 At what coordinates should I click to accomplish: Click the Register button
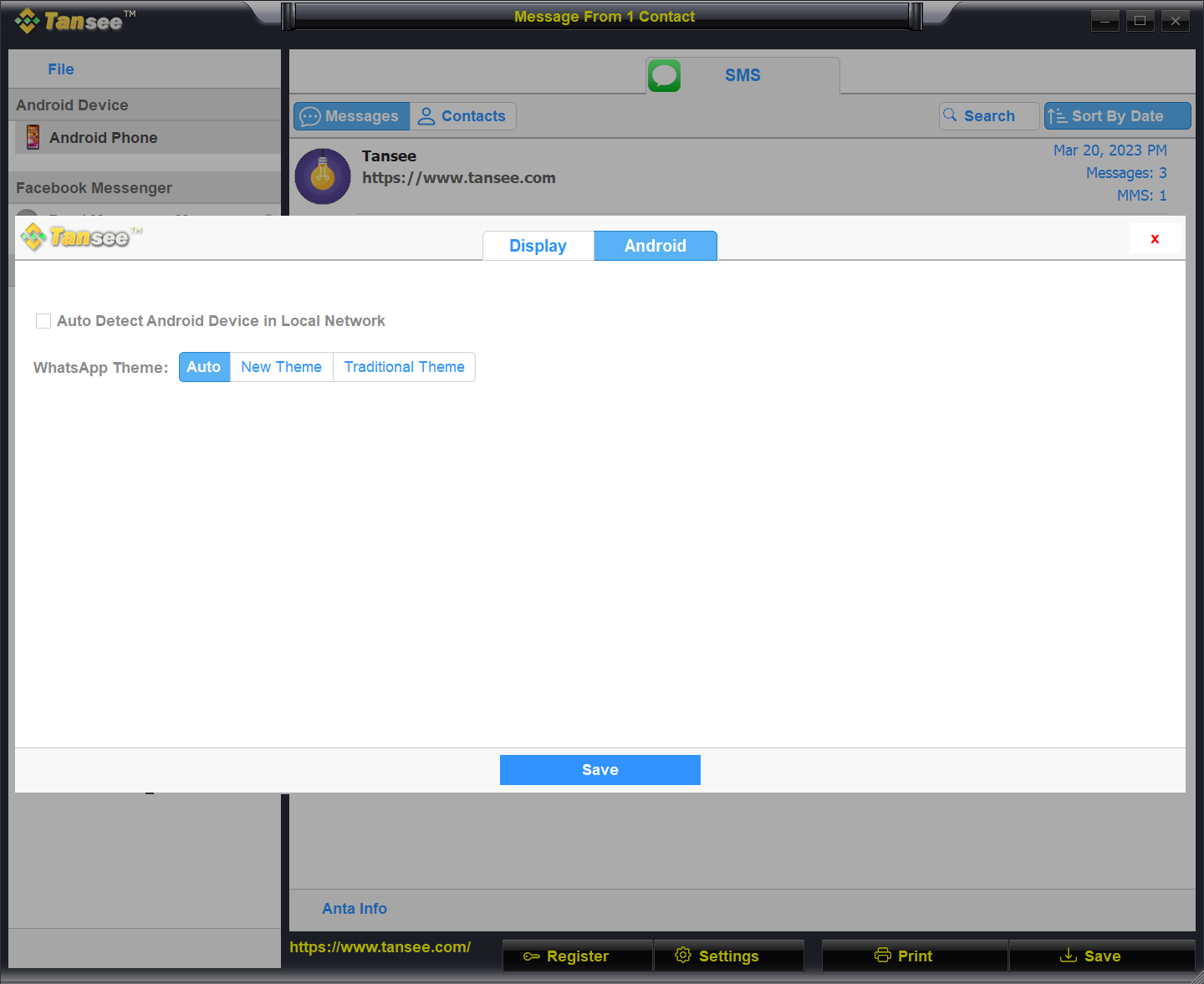(x=577, y=956)
